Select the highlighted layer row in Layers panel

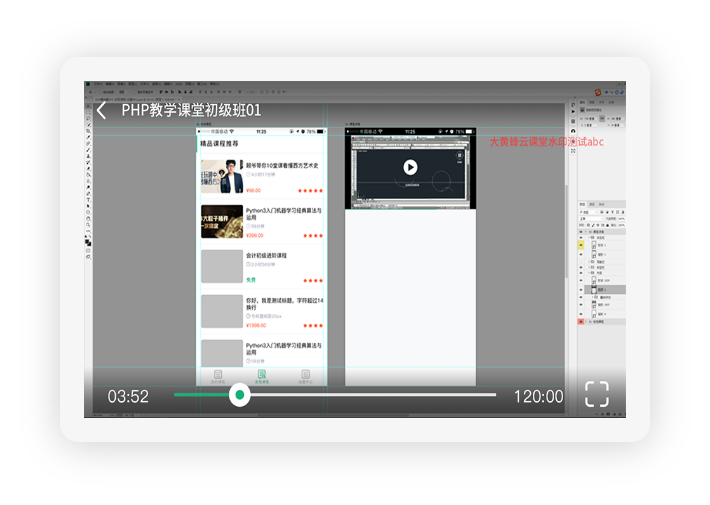(x=605, y=290)
